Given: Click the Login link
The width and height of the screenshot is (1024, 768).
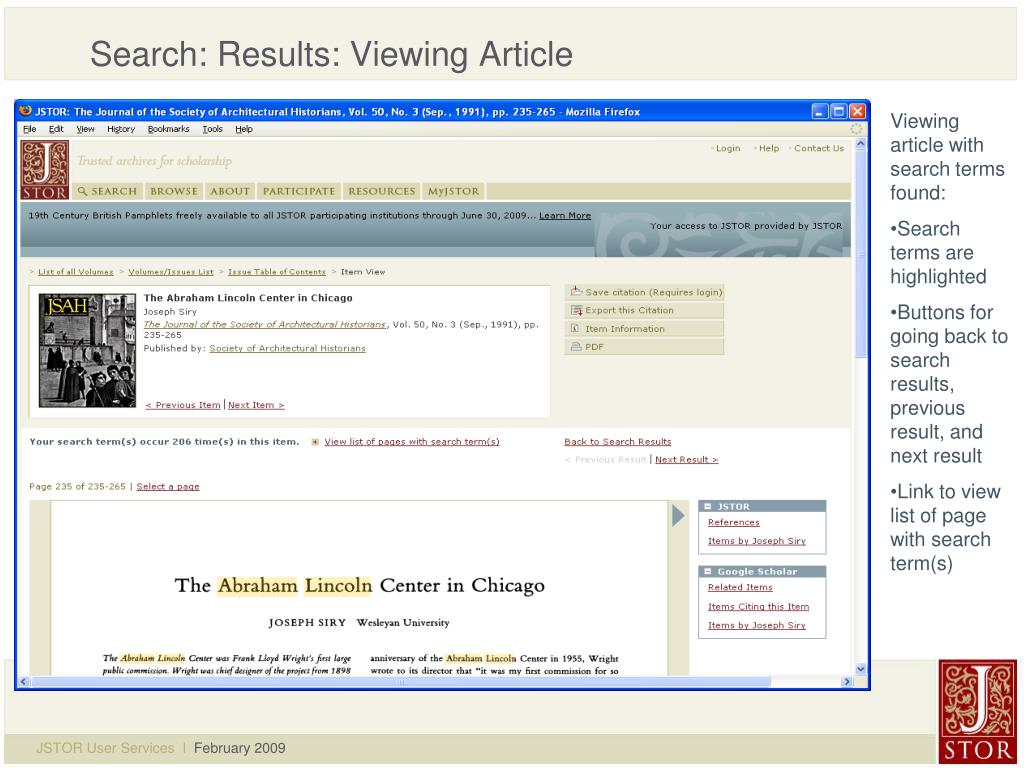Looking at the screenshot, I should 728,148.
